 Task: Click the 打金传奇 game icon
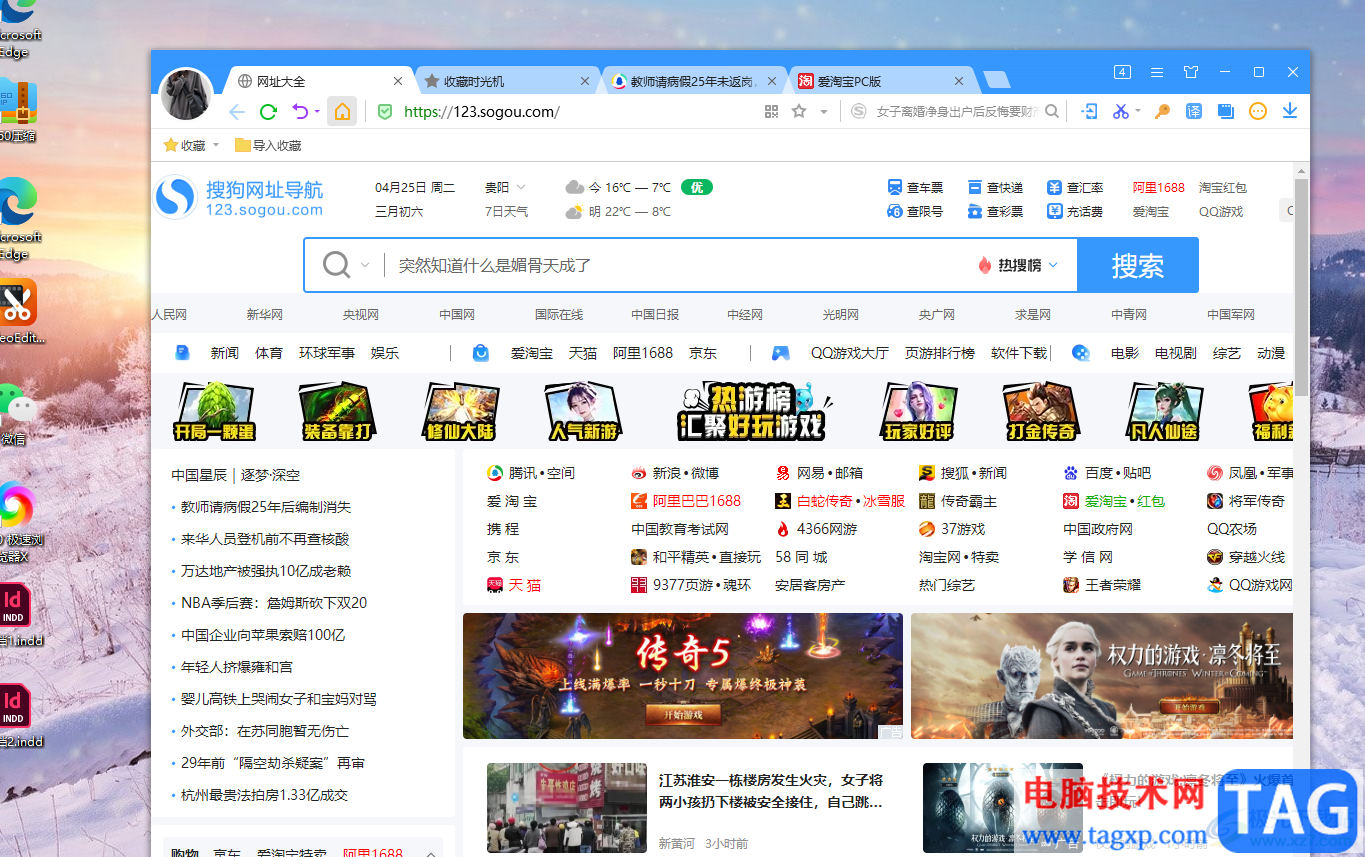1043,411
